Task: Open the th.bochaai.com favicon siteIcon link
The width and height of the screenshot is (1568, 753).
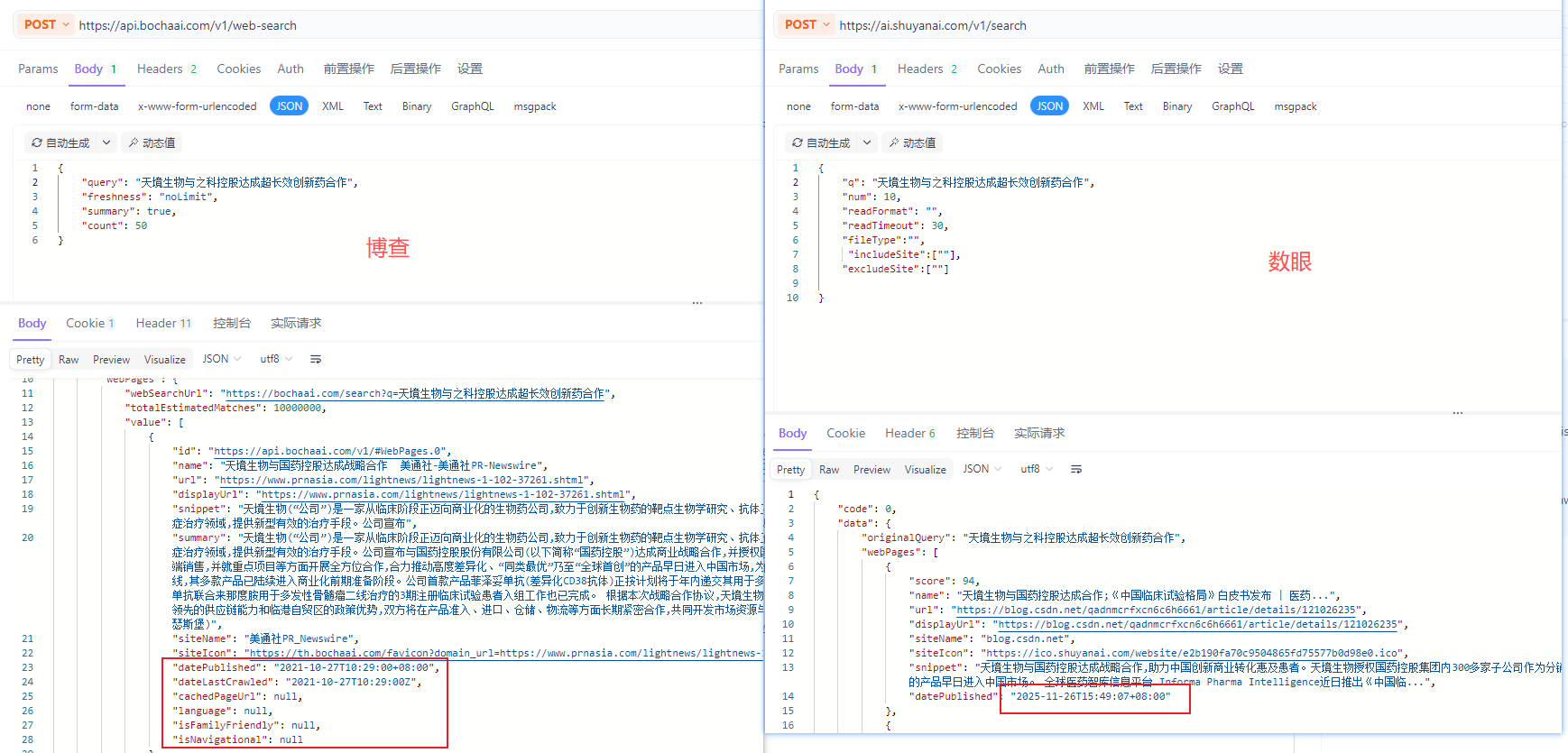Action: (505, 653)
